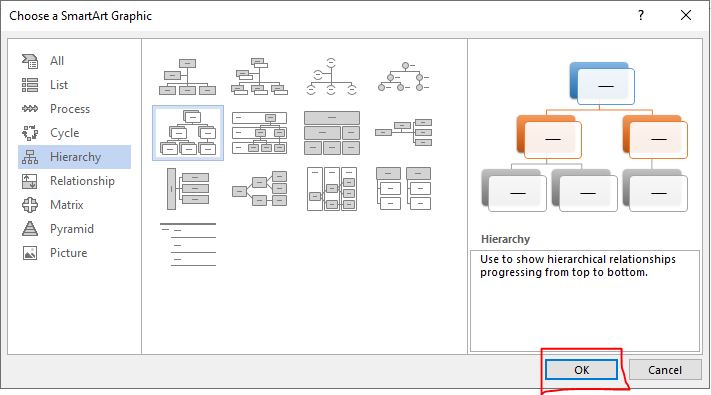The image size is (711, 395).
Task: Select the Lined List layout
Action: coord(188,244)
